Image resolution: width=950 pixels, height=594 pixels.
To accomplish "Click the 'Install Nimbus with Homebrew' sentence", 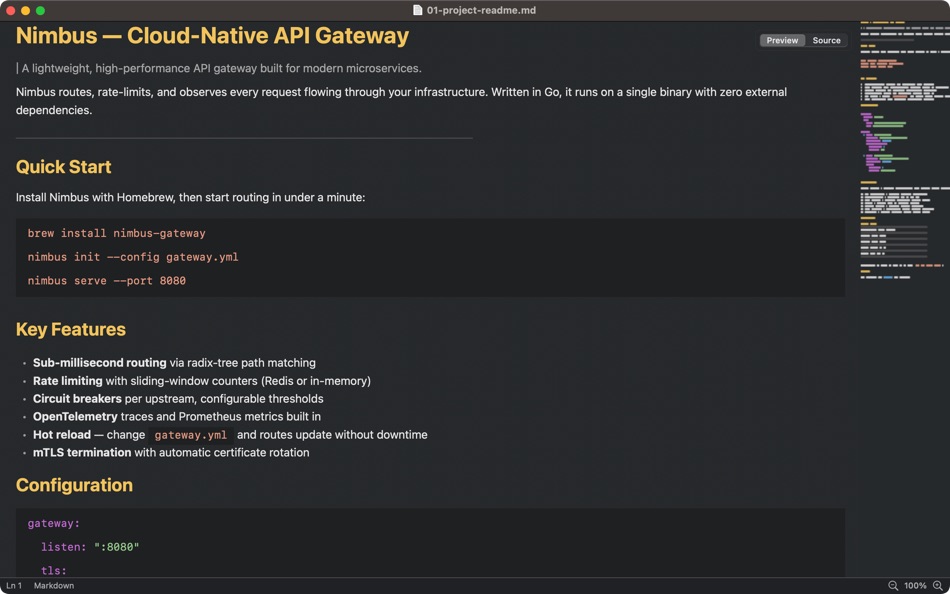I will [190, 198].
